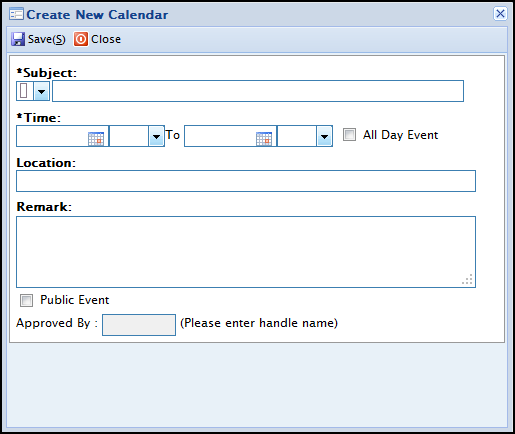Click the Save floppy disk icon
The height and width of the screenshot is (434, 515).
(18, 39)
